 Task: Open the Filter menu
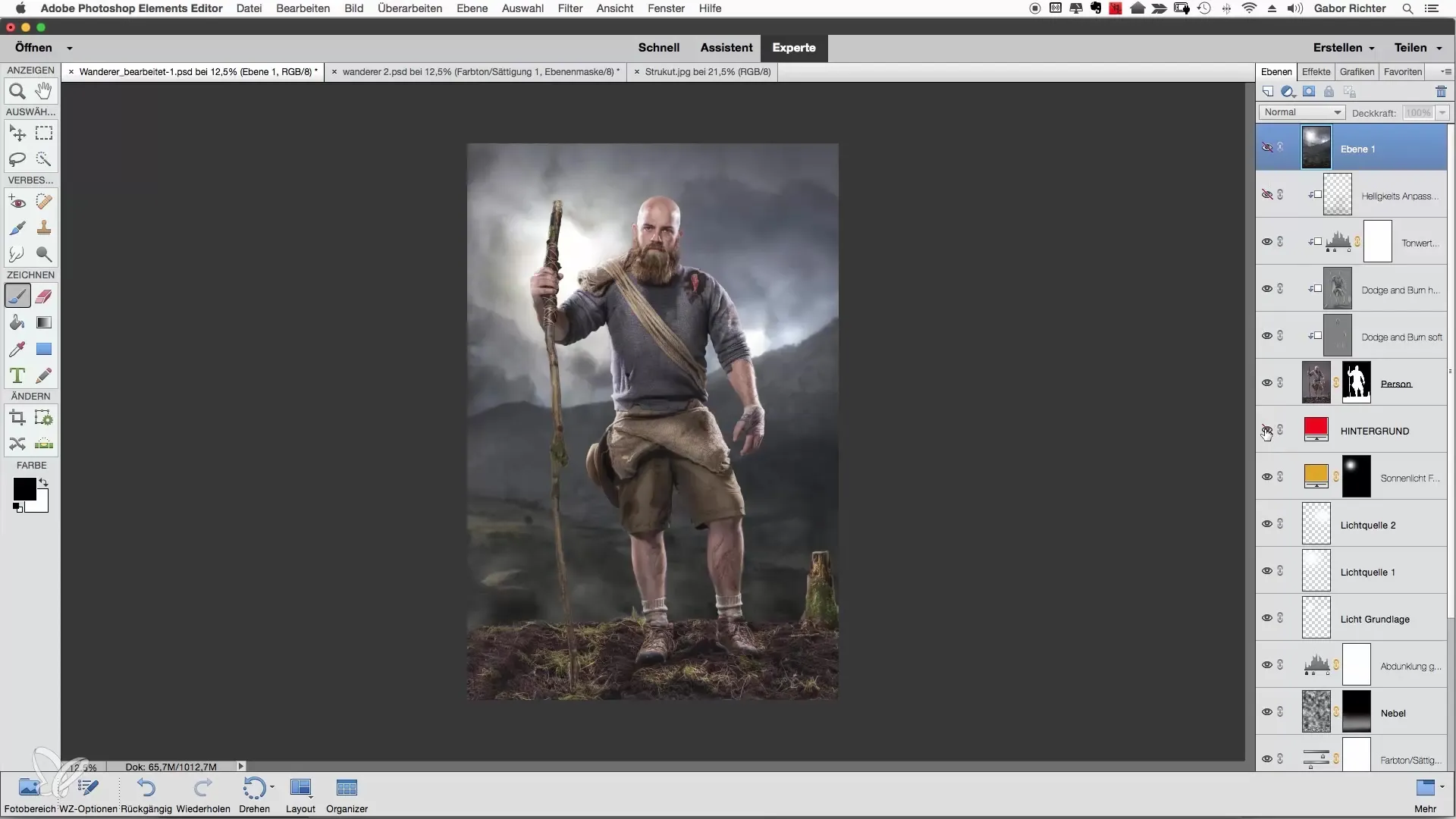[570, 8]
